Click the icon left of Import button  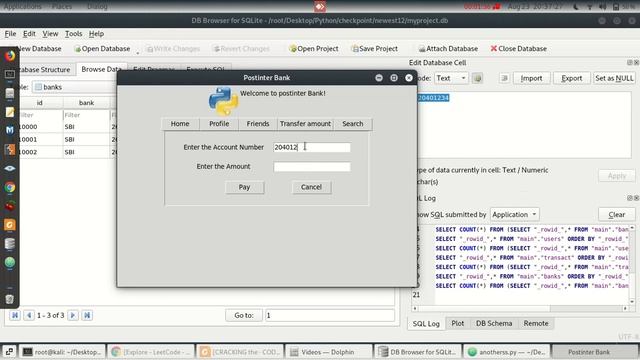504,78
